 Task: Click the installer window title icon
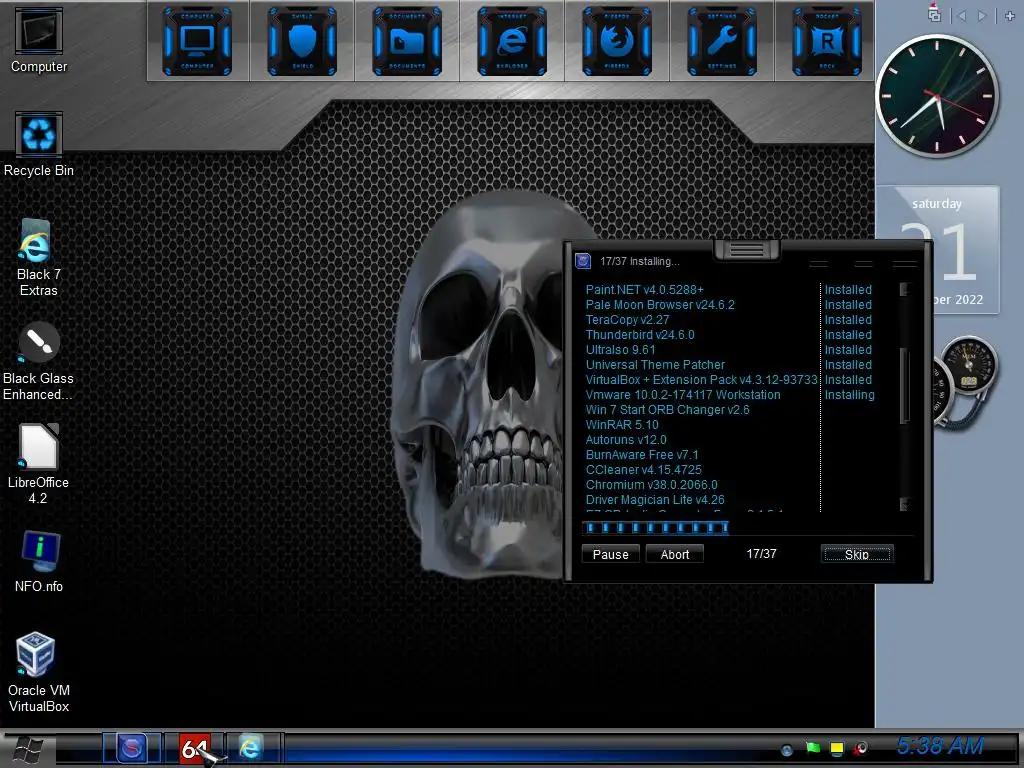click(583, 261)
